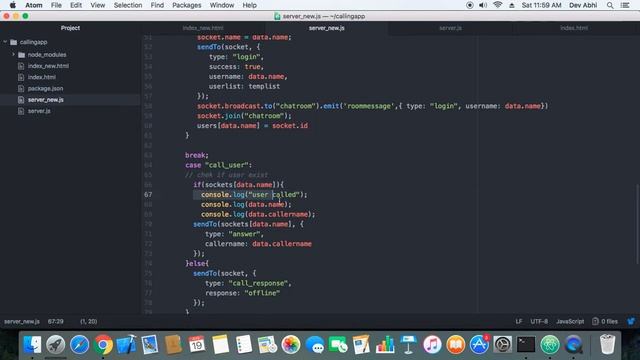Open Spotlight search magnifier in menu bar
This screenshot has width=640, height=360.
pyautogui.click(x=610, y=5)
